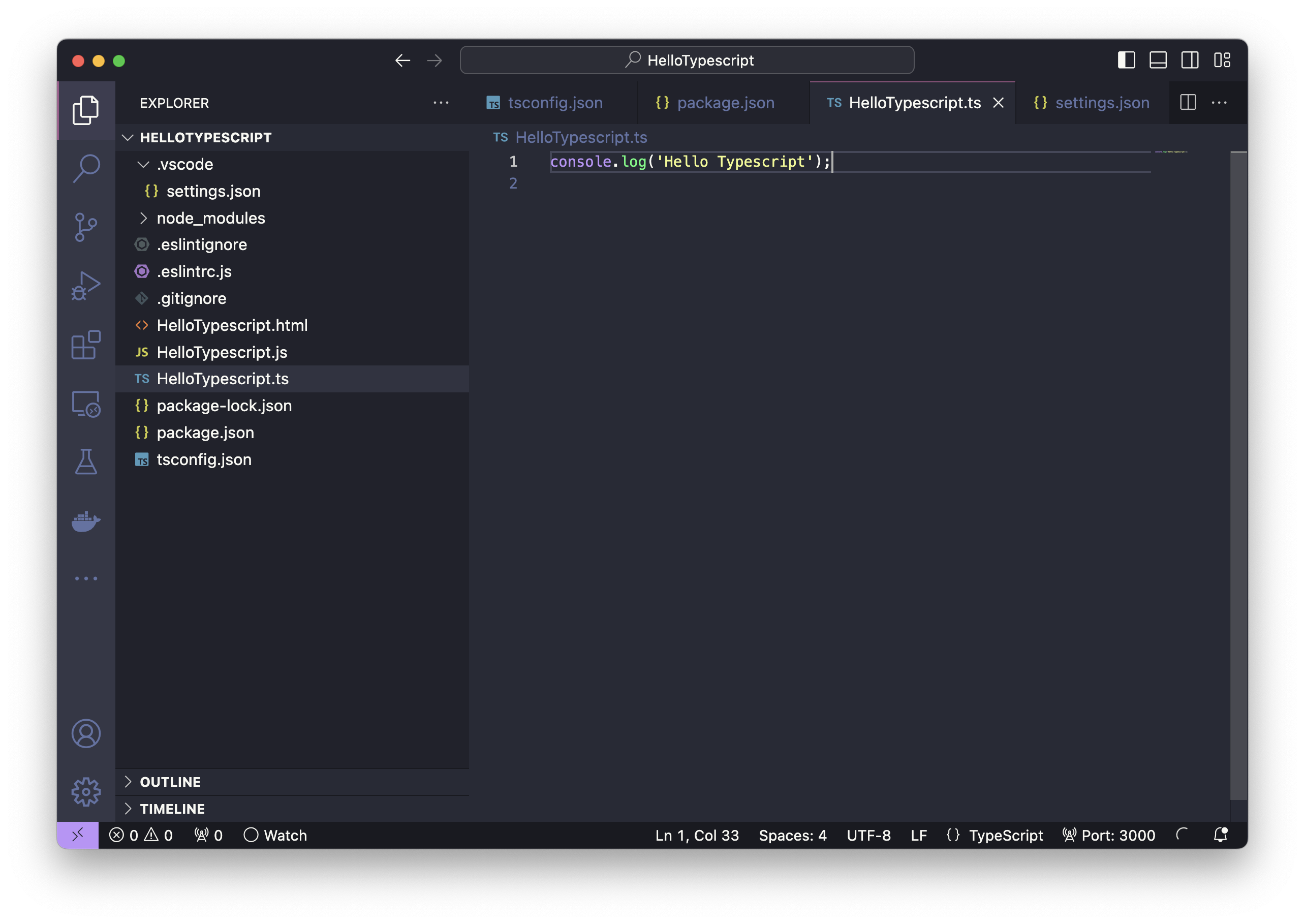
Task: Switch to the package.json tab
Action: [725, 103]
